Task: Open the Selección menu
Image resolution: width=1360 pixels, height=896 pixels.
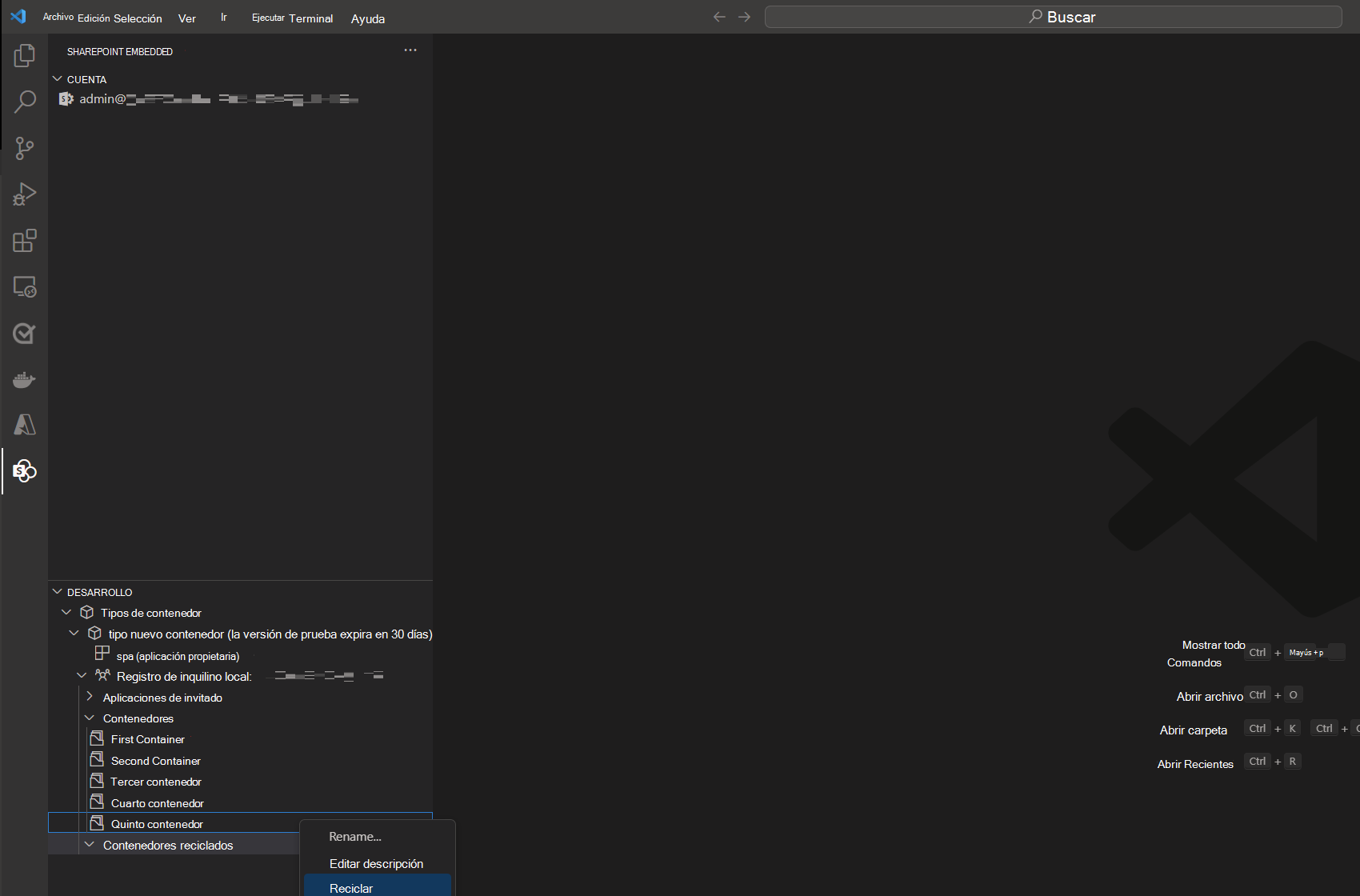Action: pyautogui.click(x=138, y=18)
